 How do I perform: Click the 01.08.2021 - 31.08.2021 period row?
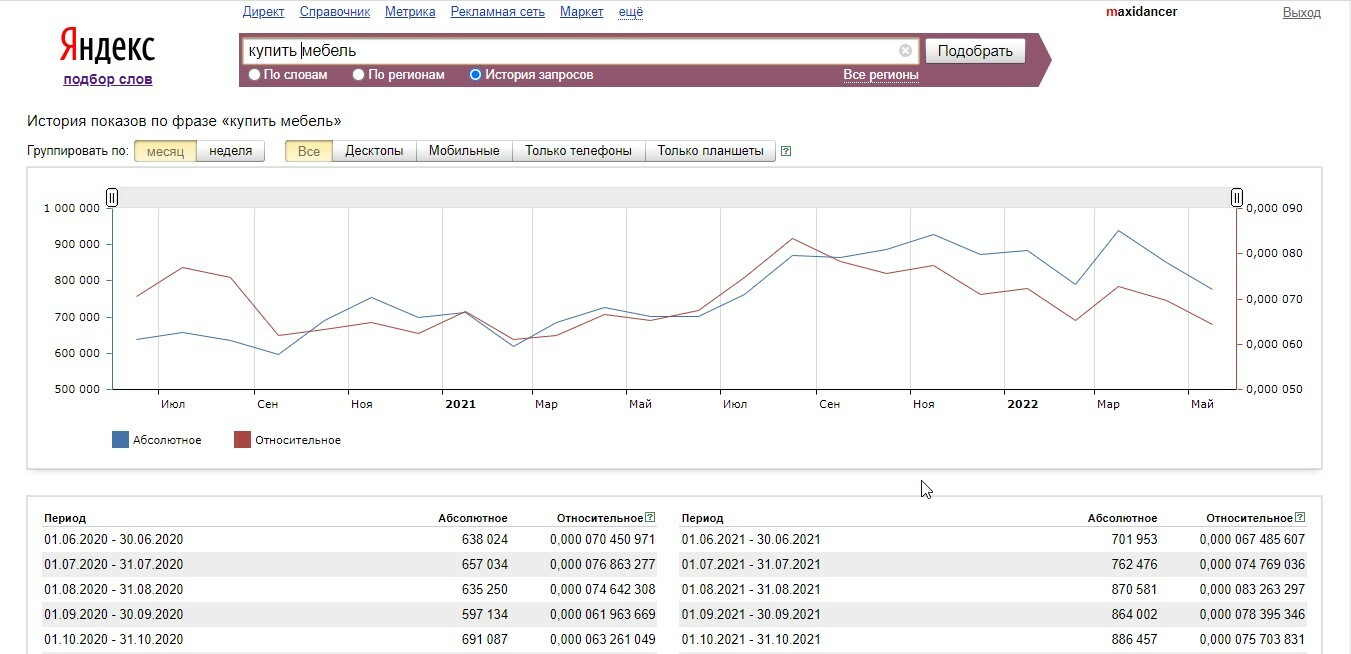click(x=993, y=589)
